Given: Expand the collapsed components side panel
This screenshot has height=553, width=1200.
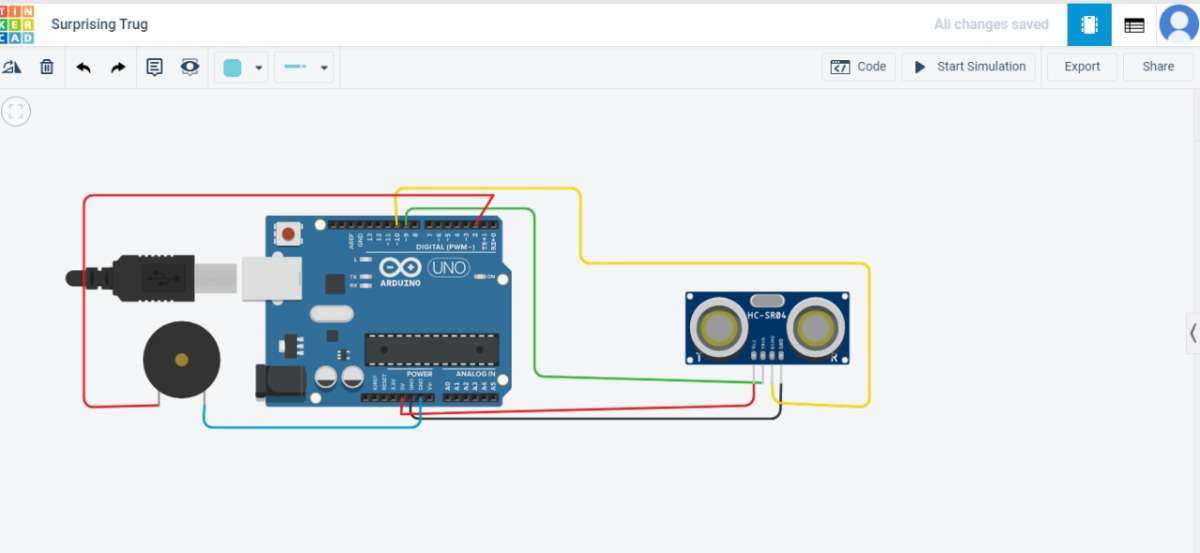Looking at the screenshot, I should [x=1192, y=332].
